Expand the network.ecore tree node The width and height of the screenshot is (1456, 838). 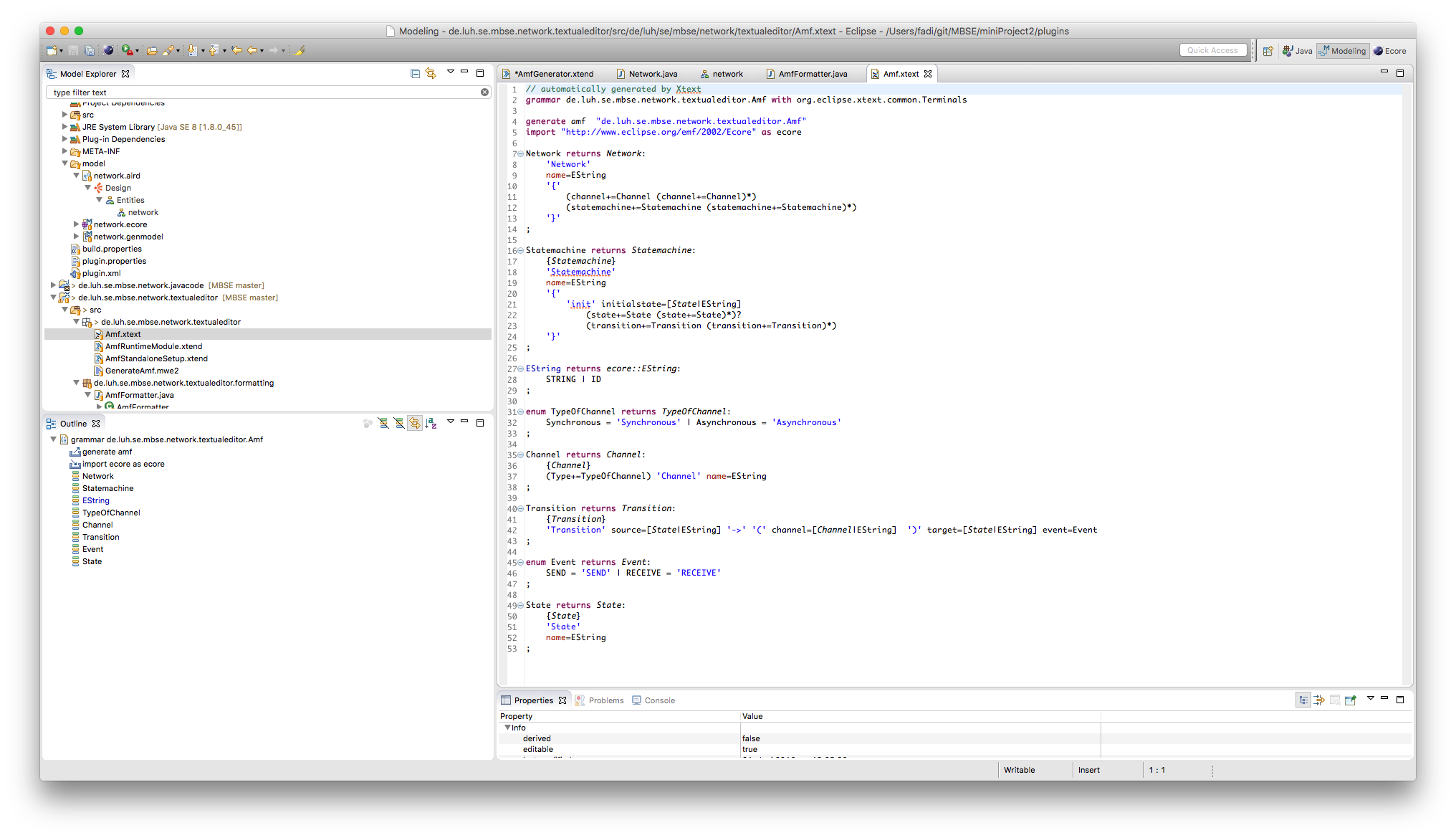[x=76, y=224]
